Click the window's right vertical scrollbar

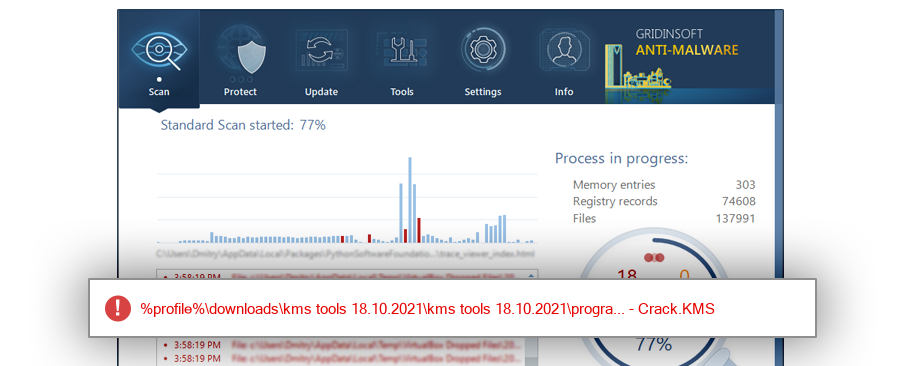pos(779,187)
